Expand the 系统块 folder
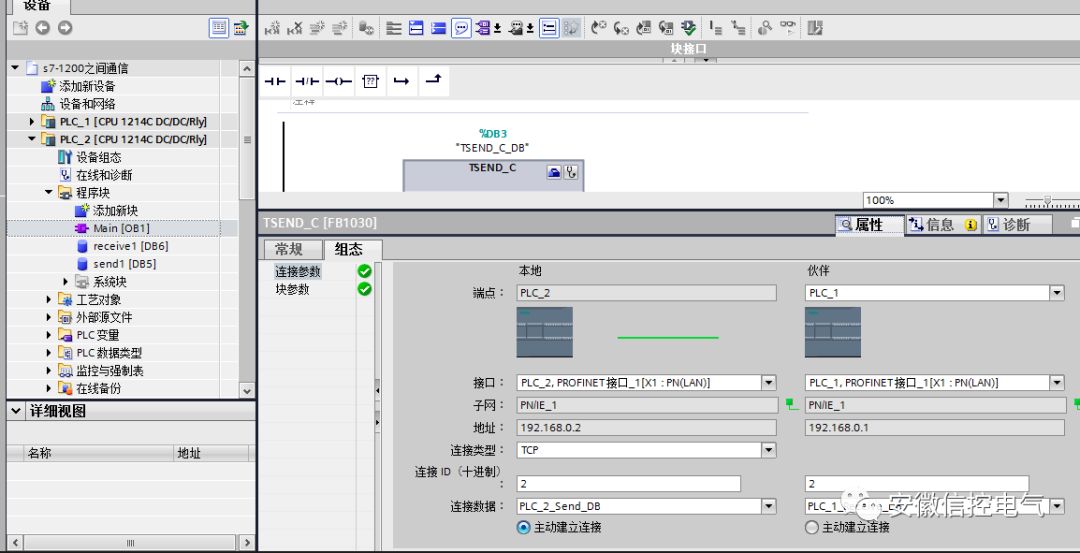 (65, 282)
